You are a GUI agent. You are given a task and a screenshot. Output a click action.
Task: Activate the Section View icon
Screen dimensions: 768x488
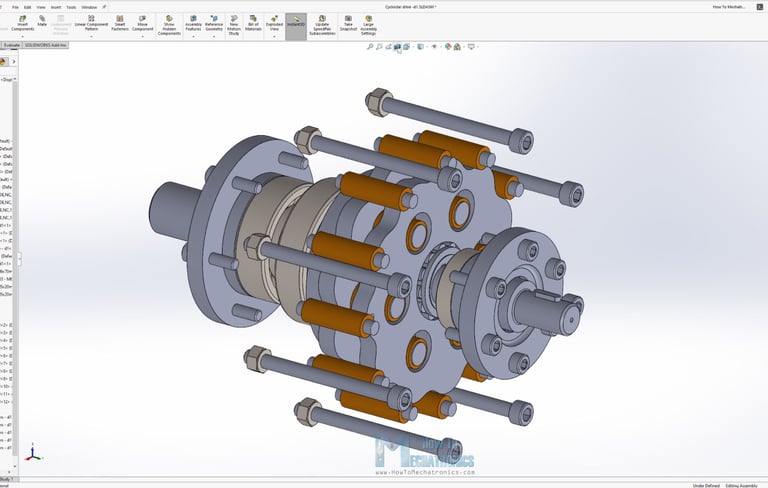[x=397, y=47]
